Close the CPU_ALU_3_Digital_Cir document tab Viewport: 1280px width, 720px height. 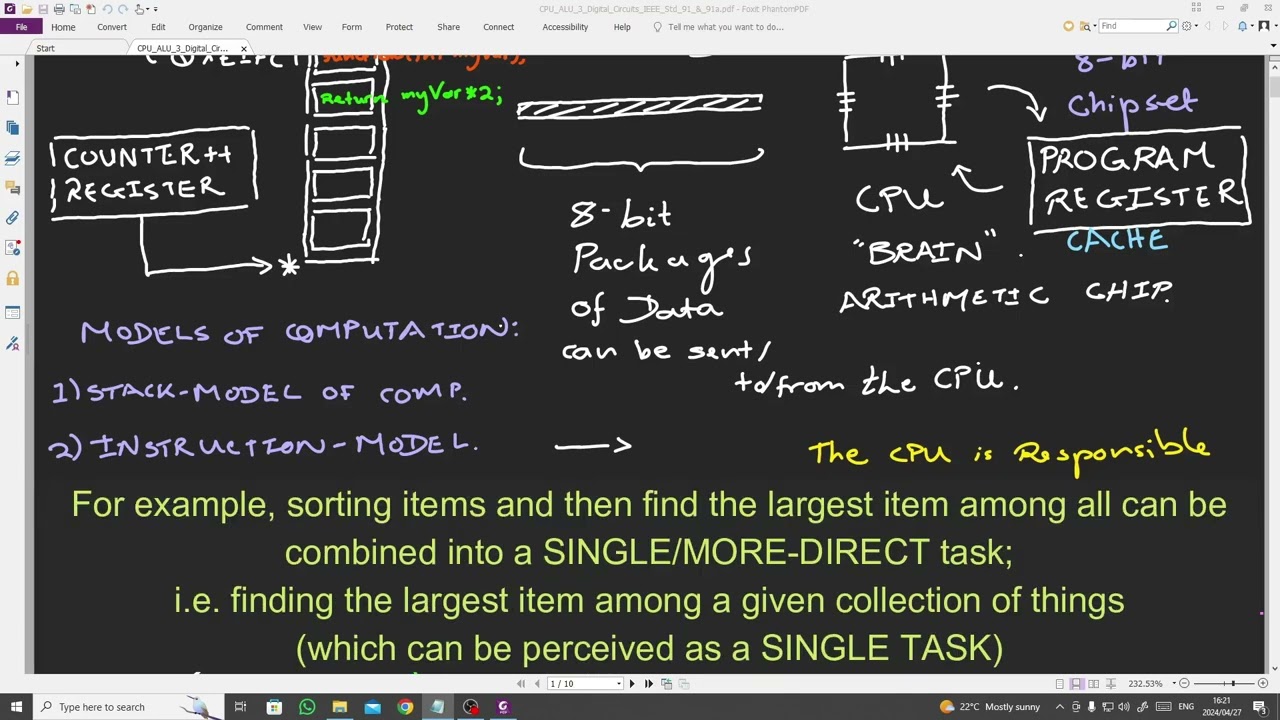pyautogui.click(x=243, y=48)
